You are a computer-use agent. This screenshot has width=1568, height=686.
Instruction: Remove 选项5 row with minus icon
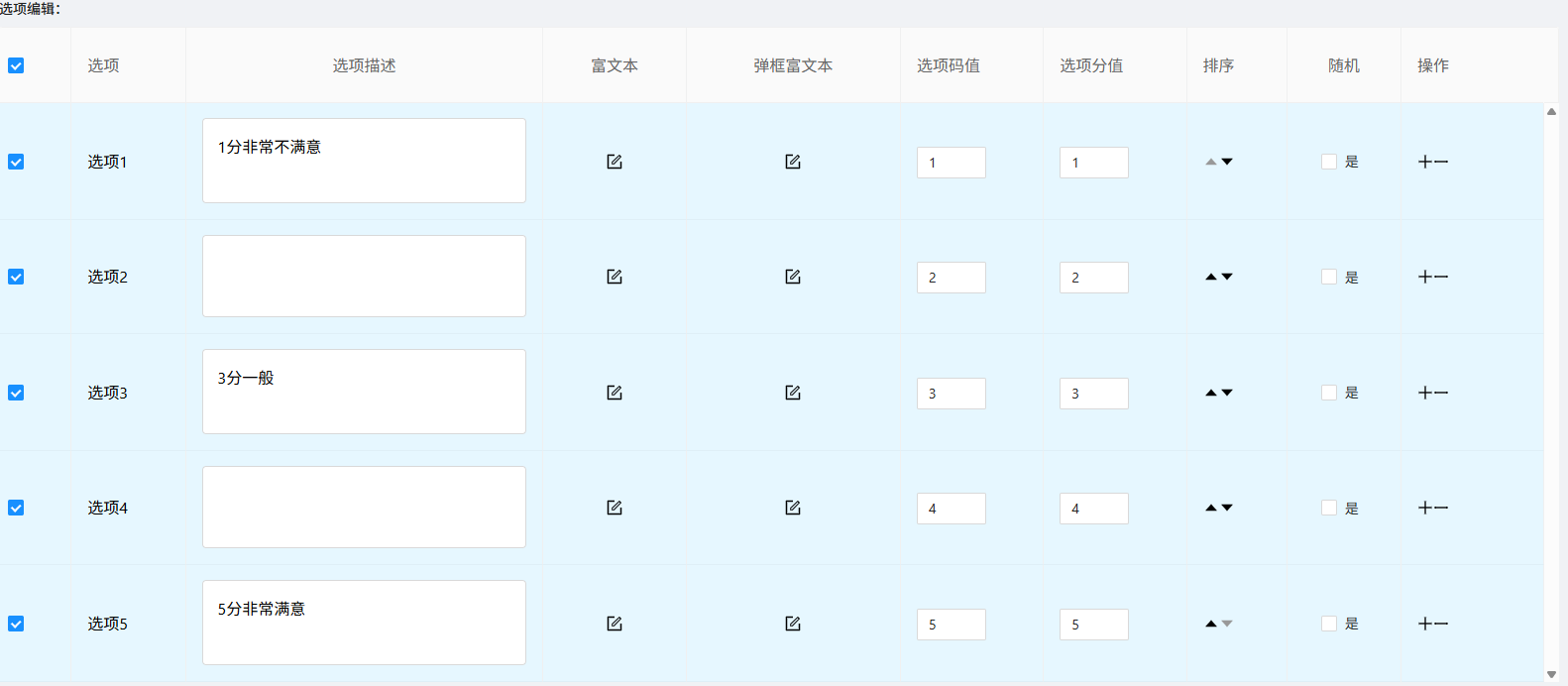coord(1441,624)
